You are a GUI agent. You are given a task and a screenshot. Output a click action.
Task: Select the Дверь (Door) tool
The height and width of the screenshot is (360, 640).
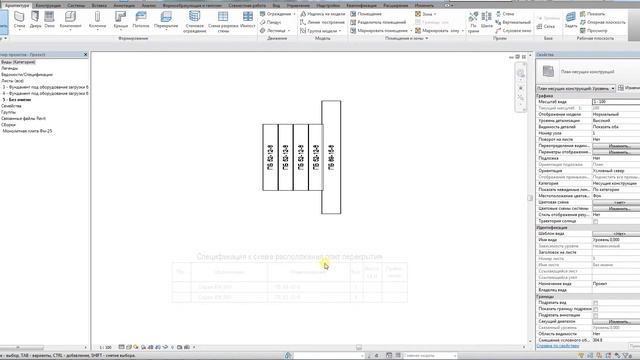point(35,20)
